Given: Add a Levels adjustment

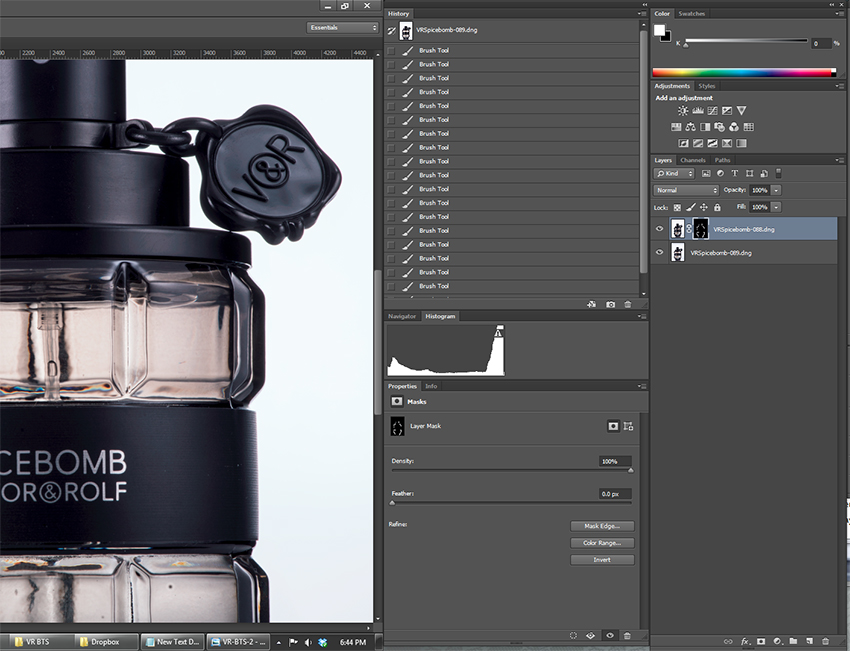Looking at the screenshot, I should (x=698, y=111).
